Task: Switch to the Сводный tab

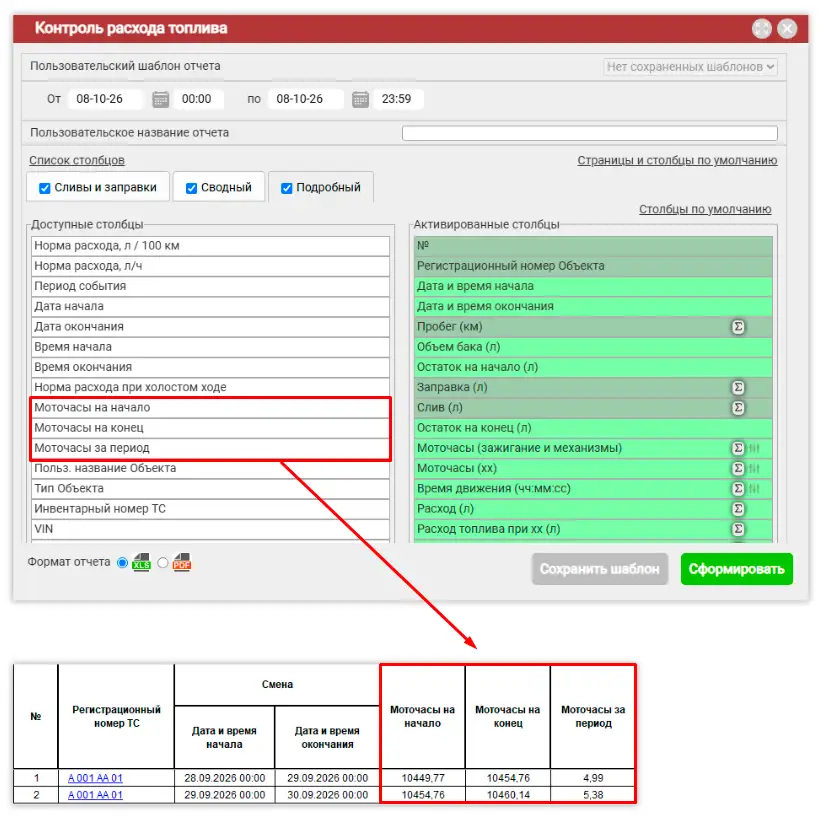Action: coord(219,187)
